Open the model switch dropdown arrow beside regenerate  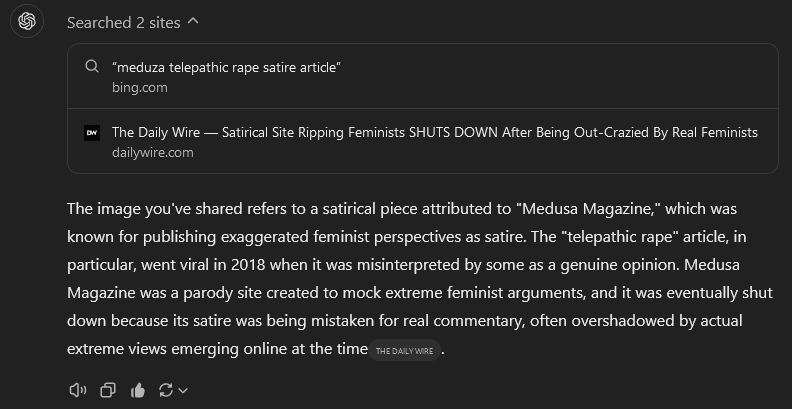pyautogui.click(x=183, y=390)
